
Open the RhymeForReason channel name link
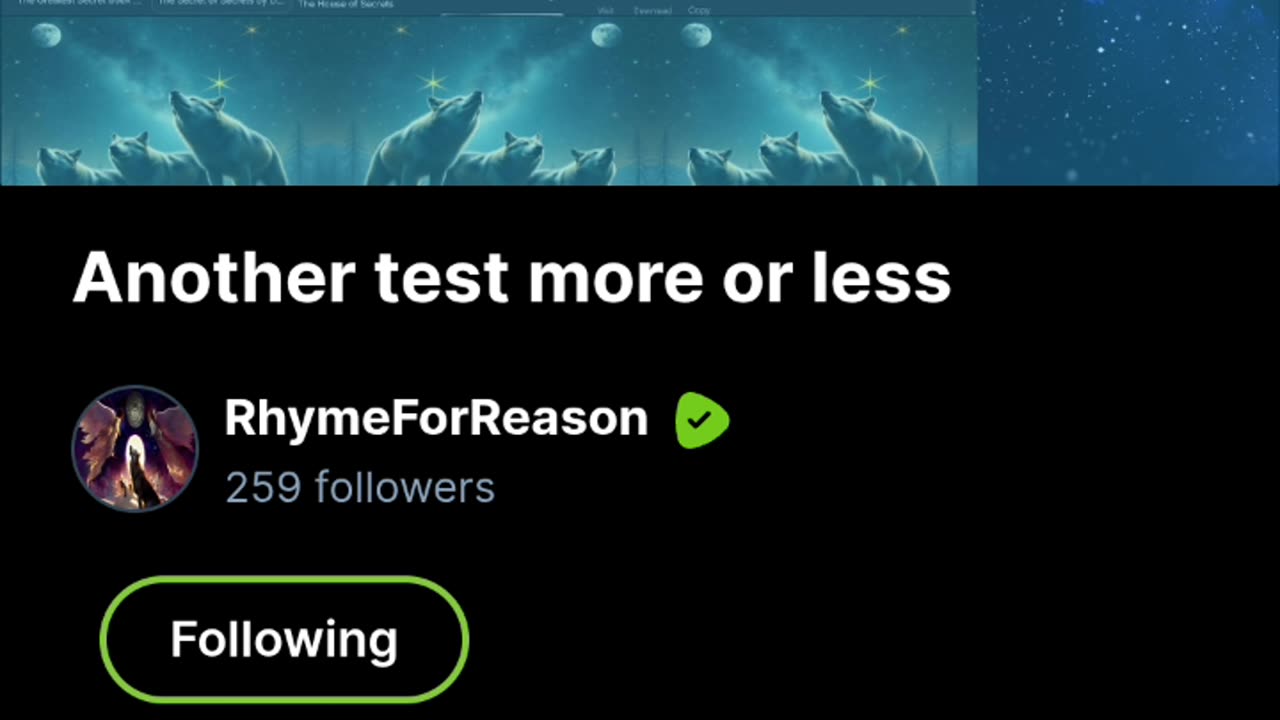pos(436,418)
